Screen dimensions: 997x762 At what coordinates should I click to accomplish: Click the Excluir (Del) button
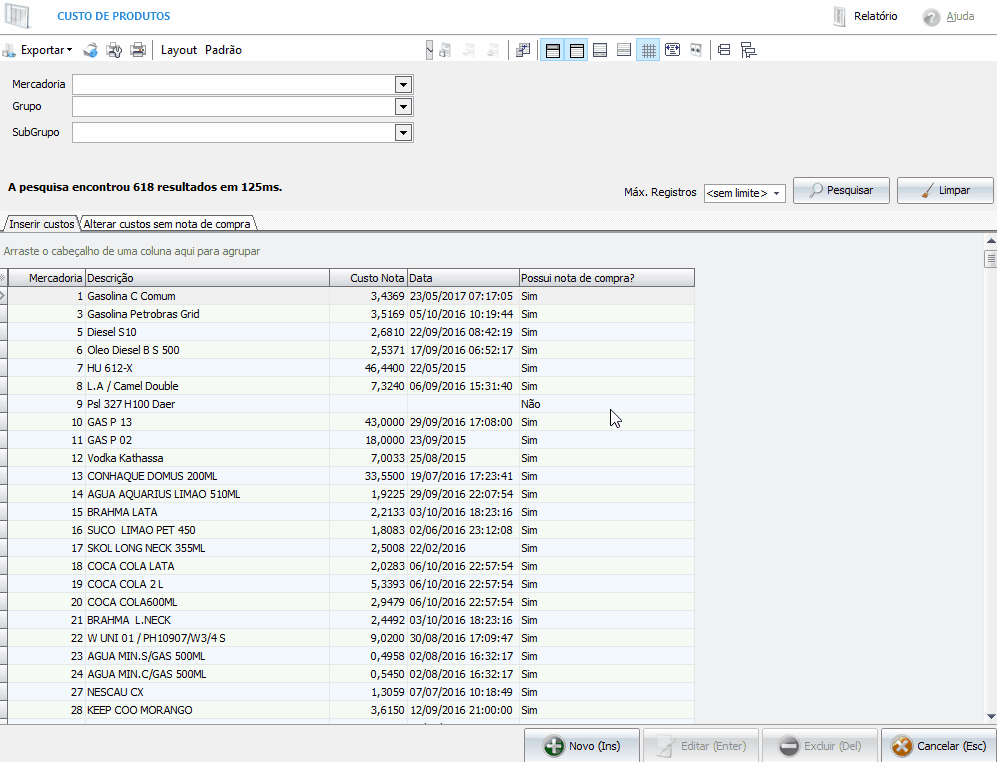point(820,745)
